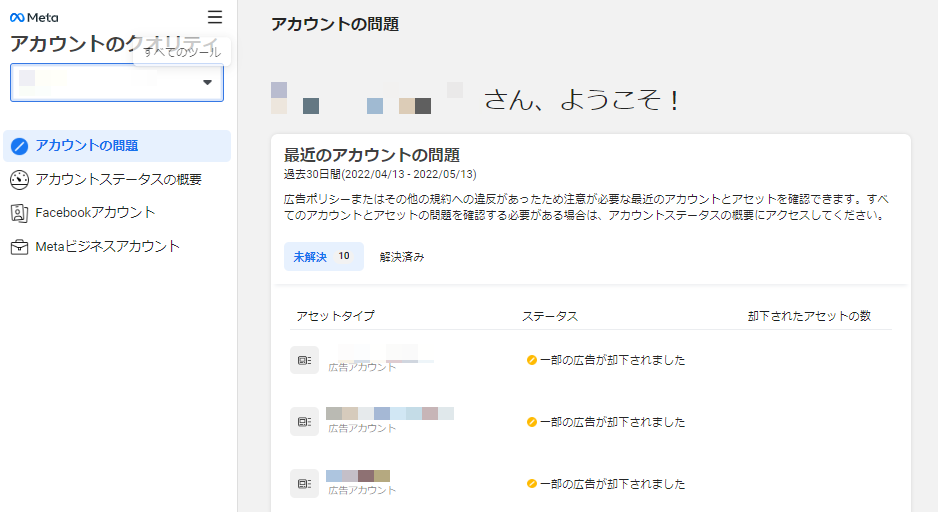Click the Facebookアカウント person icon
Screen dimensions: 938x512
(x=19, y=213)
